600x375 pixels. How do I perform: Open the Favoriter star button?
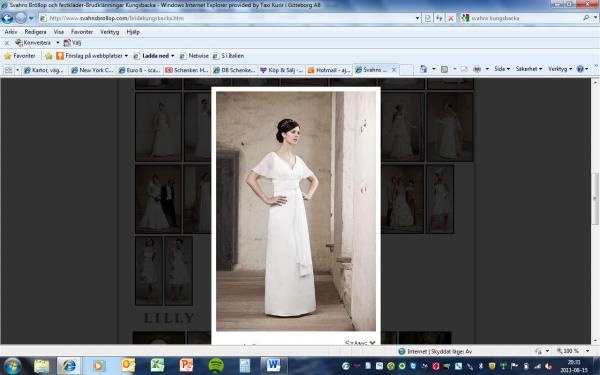point(20,56)
